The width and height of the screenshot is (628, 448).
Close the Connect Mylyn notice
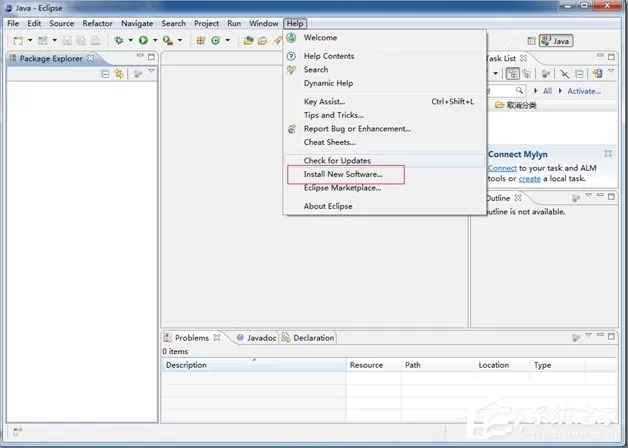pos(608,154)
